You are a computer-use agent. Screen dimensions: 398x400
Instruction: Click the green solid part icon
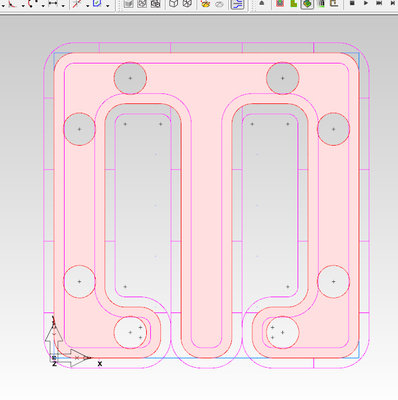coord(293,3)
